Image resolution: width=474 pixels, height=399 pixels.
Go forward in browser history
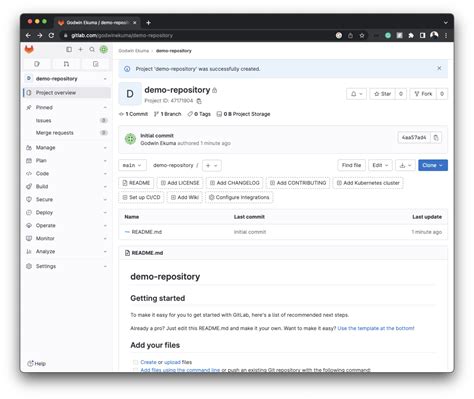pyautogui.click(x=40, y=35)
